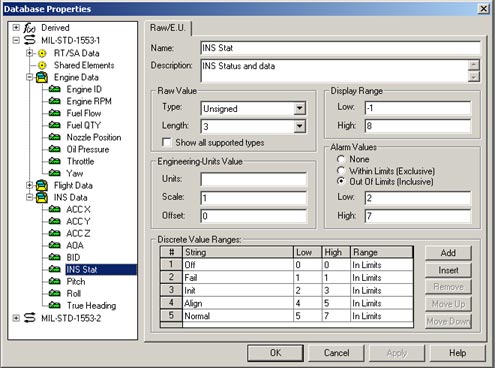Collapse the Engine Data node
Screen dimensions: 495x368
pyautogui.click(x=30, y=77)
